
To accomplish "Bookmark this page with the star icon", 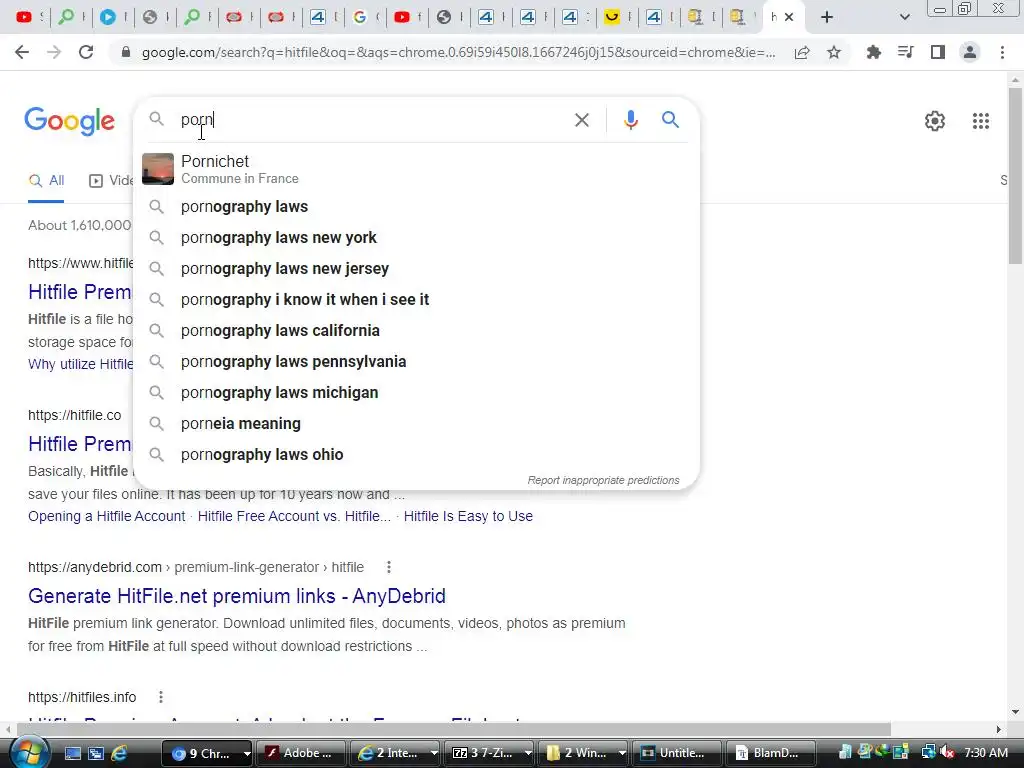I will (x=834, y=52).
